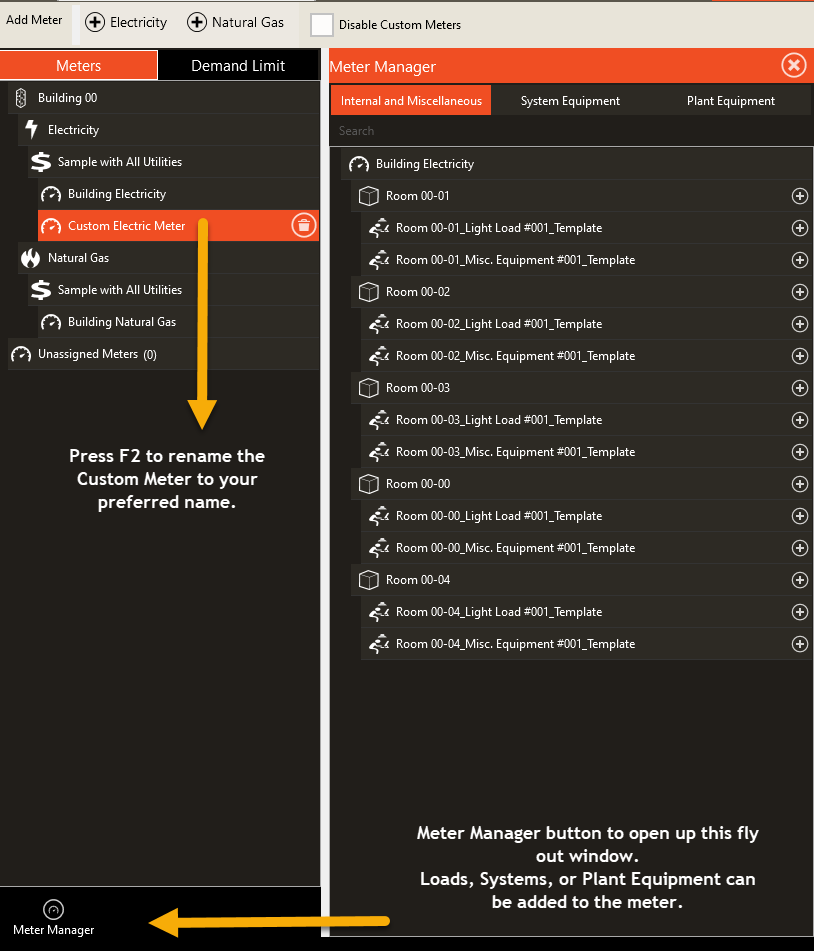Screen dimensions: 814x951
Task: Add Room 00-01 to the meter
Action: (799, 196)
